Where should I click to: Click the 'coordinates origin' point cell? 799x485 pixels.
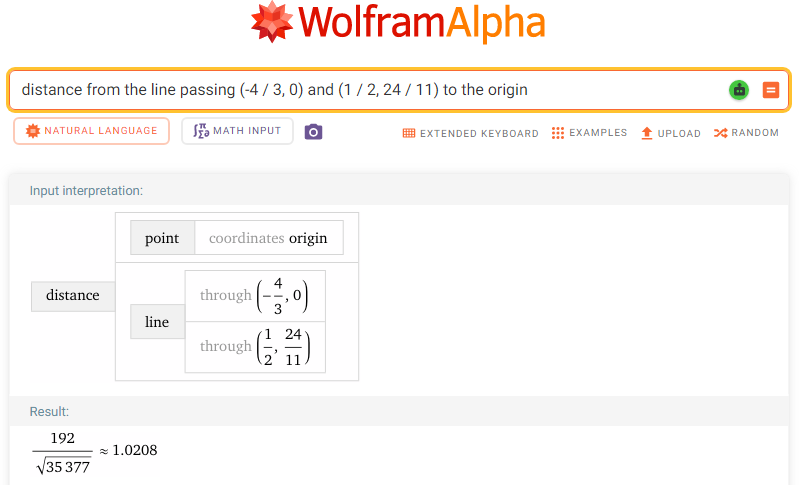tap(269, 238)
